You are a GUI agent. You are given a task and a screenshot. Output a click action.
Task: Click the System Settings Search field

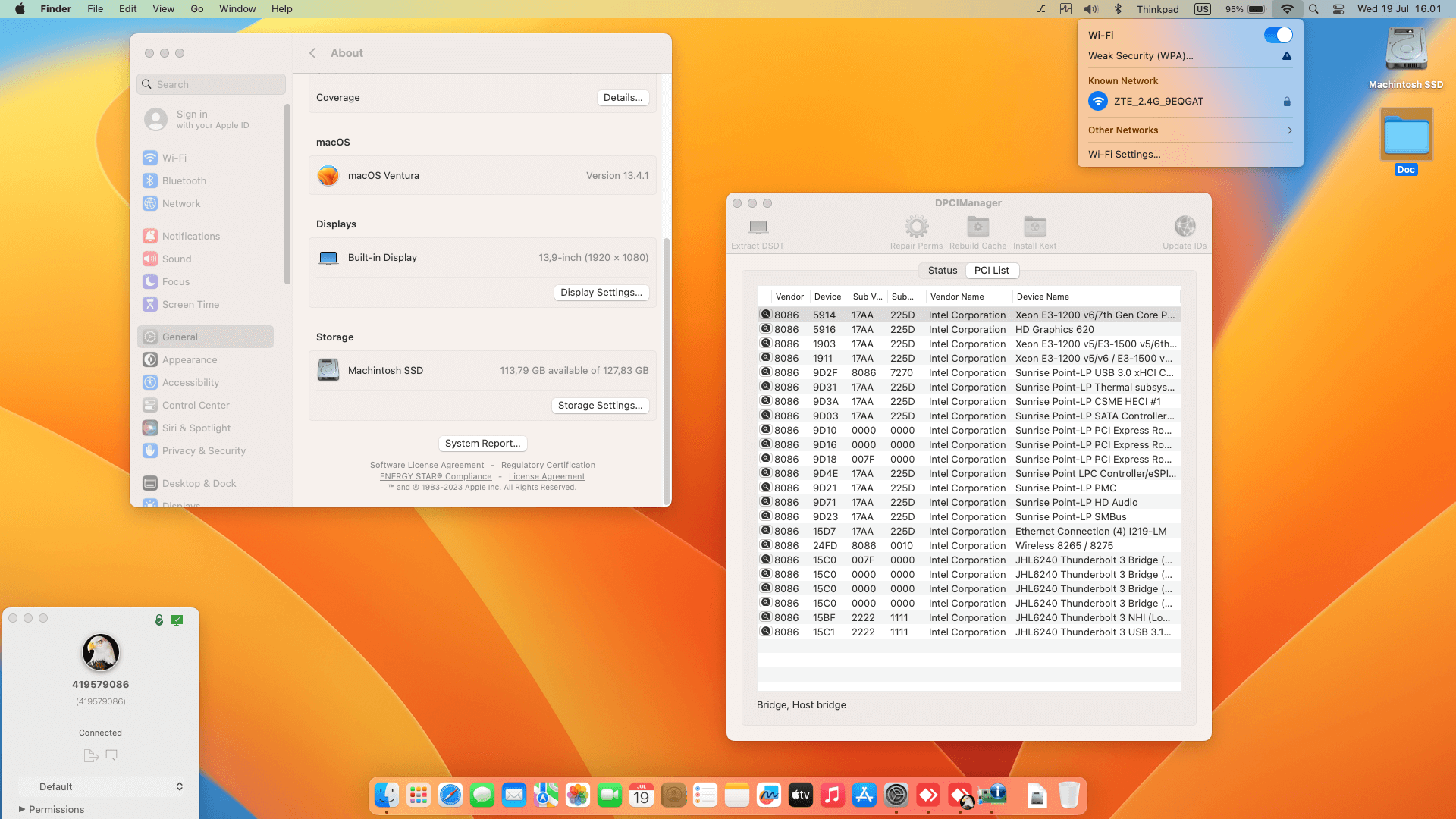tap(212, 84)
